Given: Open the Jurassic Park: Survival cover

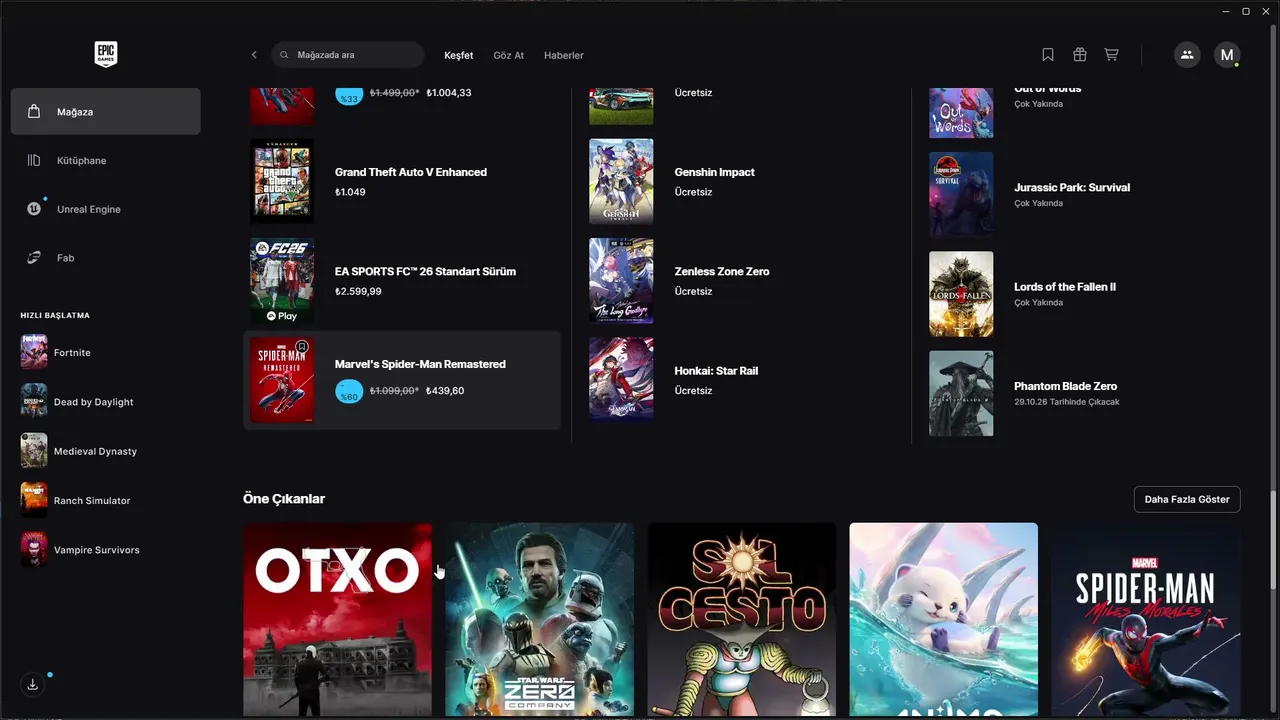Looking at the screenshot, I should pos(961,195).
